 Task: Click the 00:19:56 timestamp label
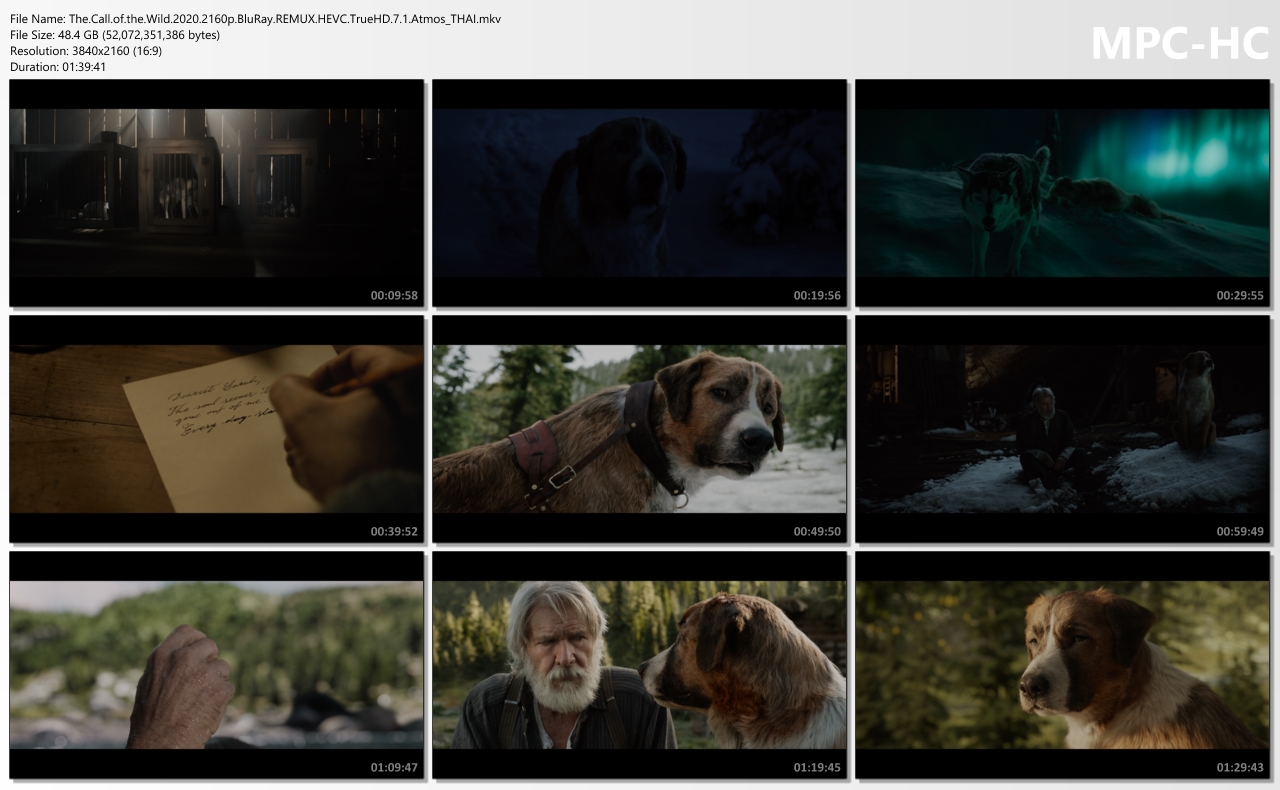click(x=817, y=296)
